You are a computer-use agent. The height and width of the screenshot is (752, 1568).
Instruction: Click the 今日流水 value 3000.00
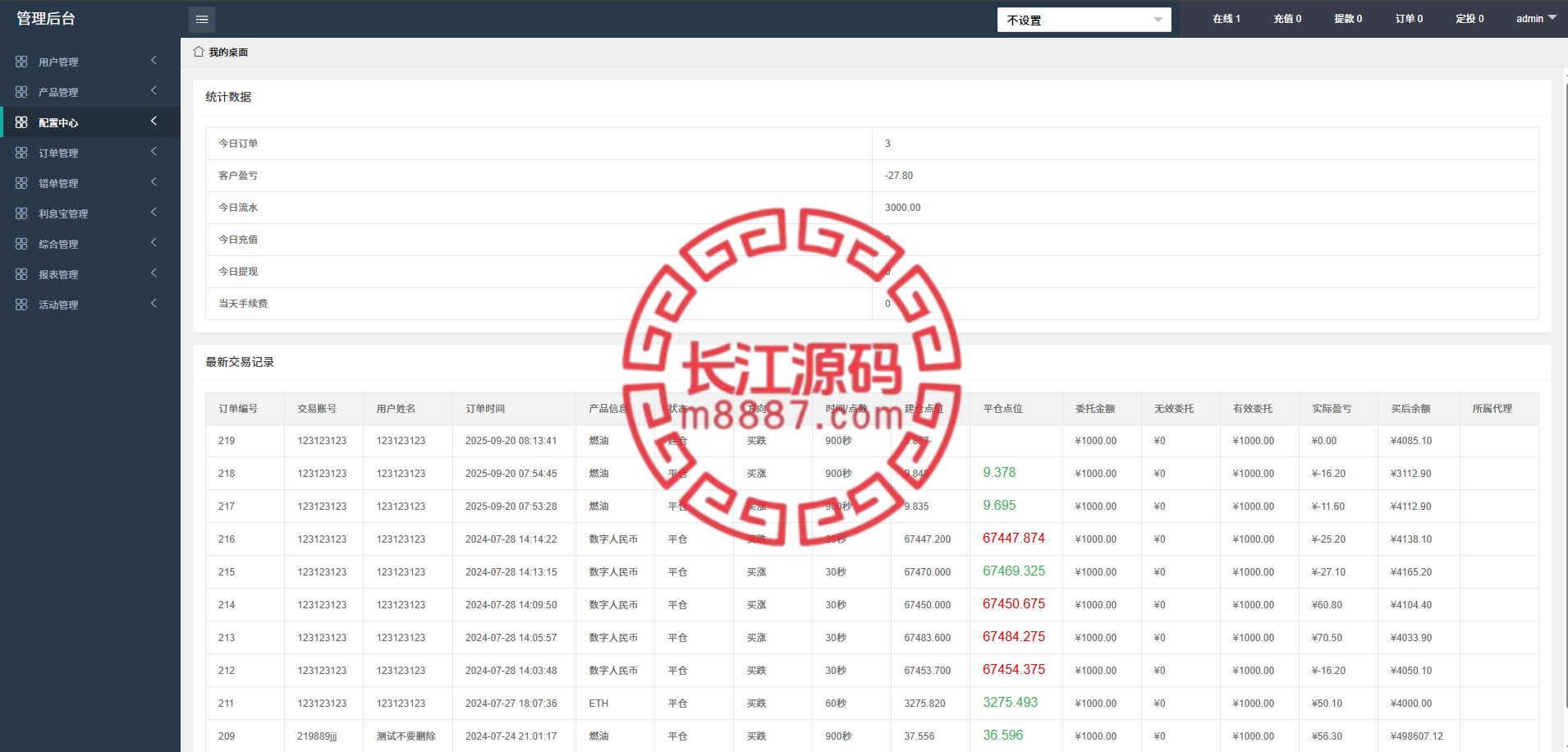[902, 208]
